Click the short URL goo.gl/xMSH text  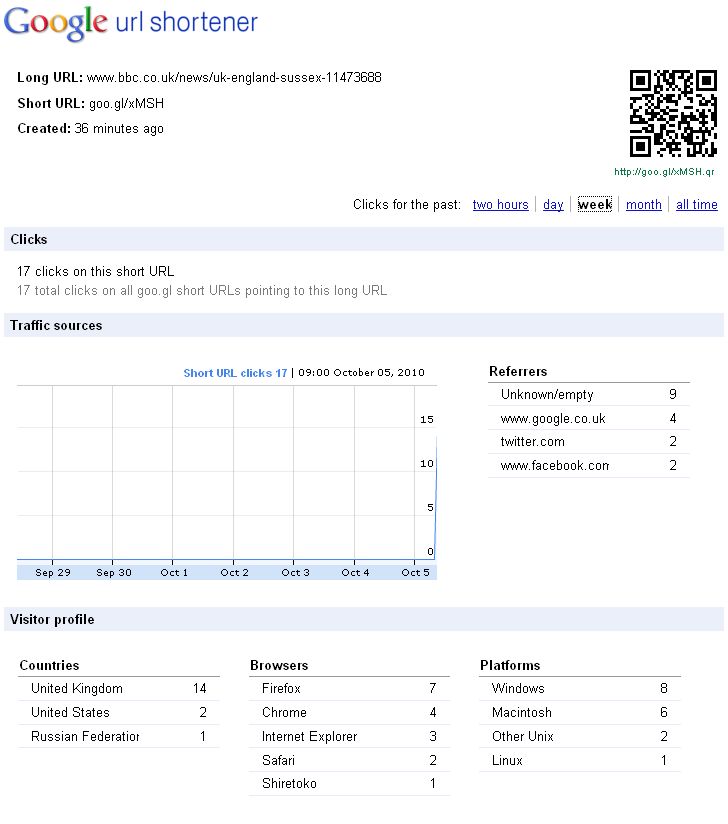(126, 104)
